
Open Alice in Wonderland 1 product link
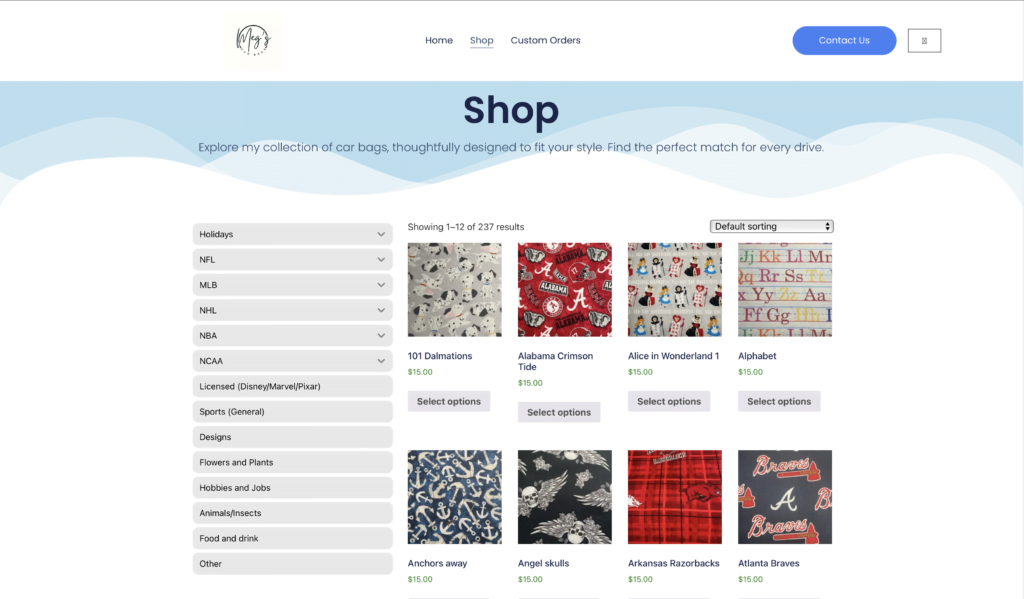[x=673, y=356]
